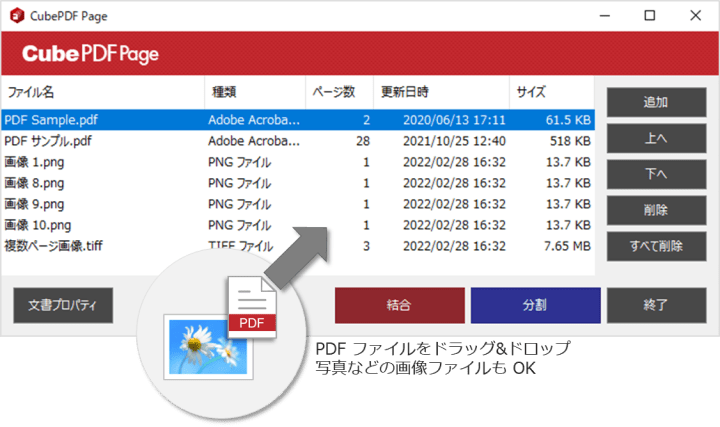
Task: Sort by 更新日時 column header
Action: (x=441, y=92)
